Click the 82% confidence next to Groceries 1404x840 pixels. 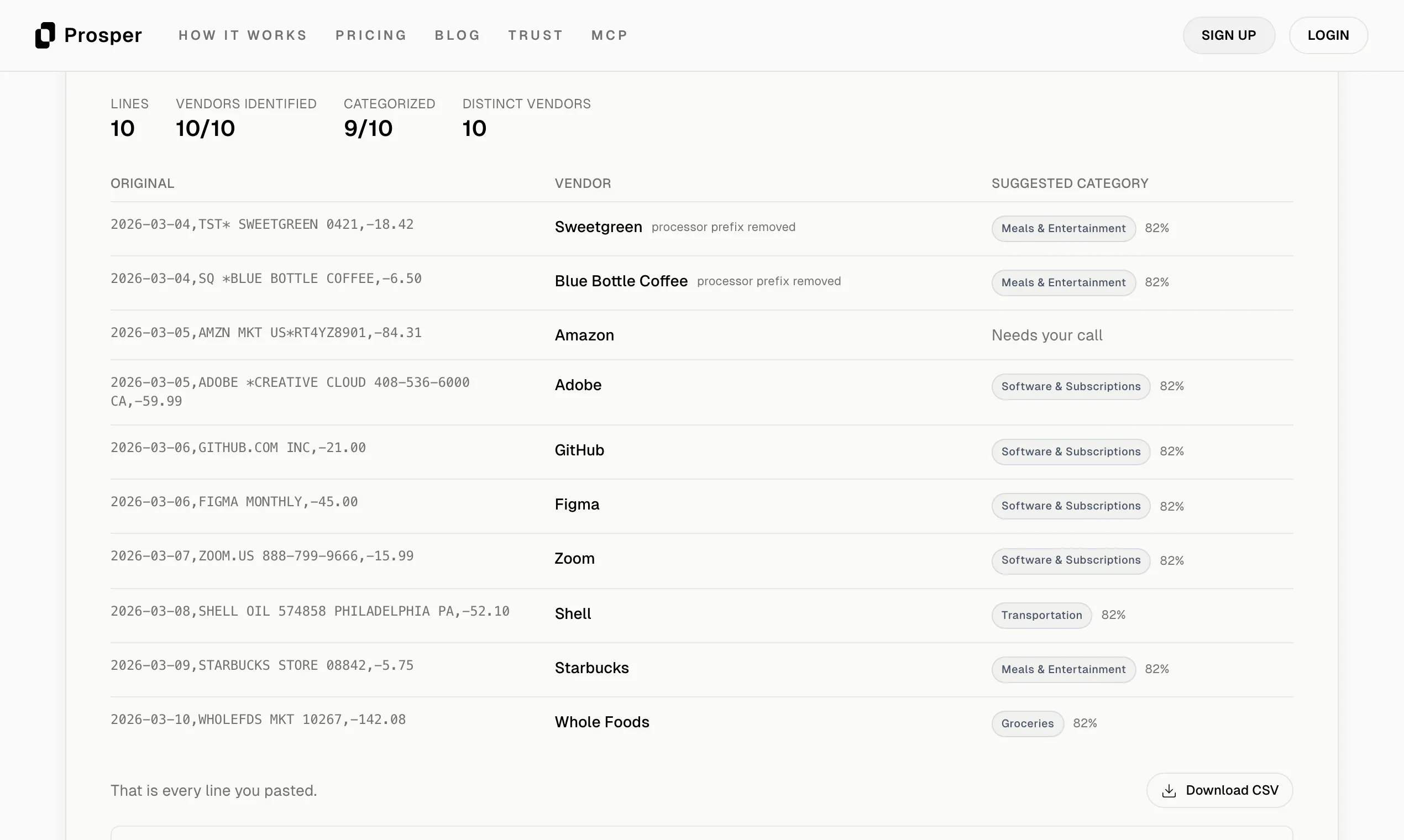click(1085, 723)
